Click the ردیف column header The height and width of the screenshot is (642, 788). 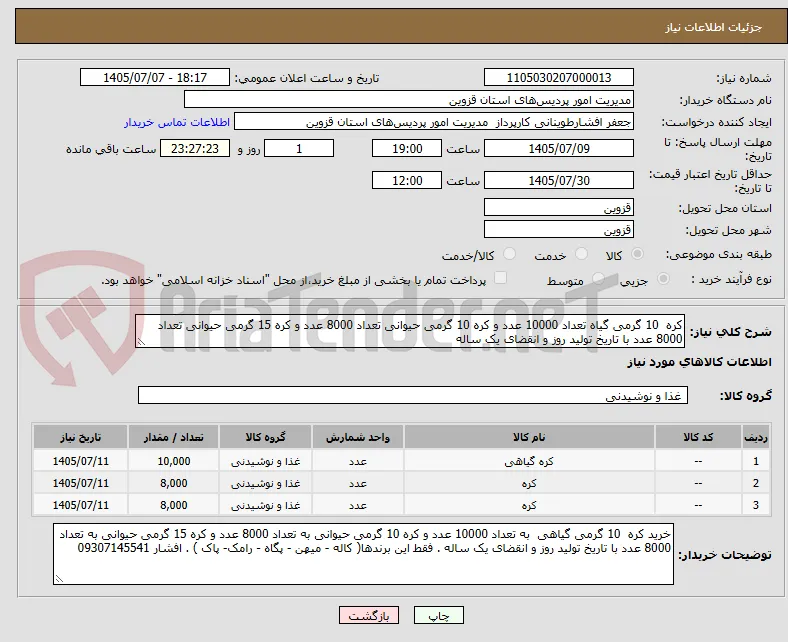[756, 437]
